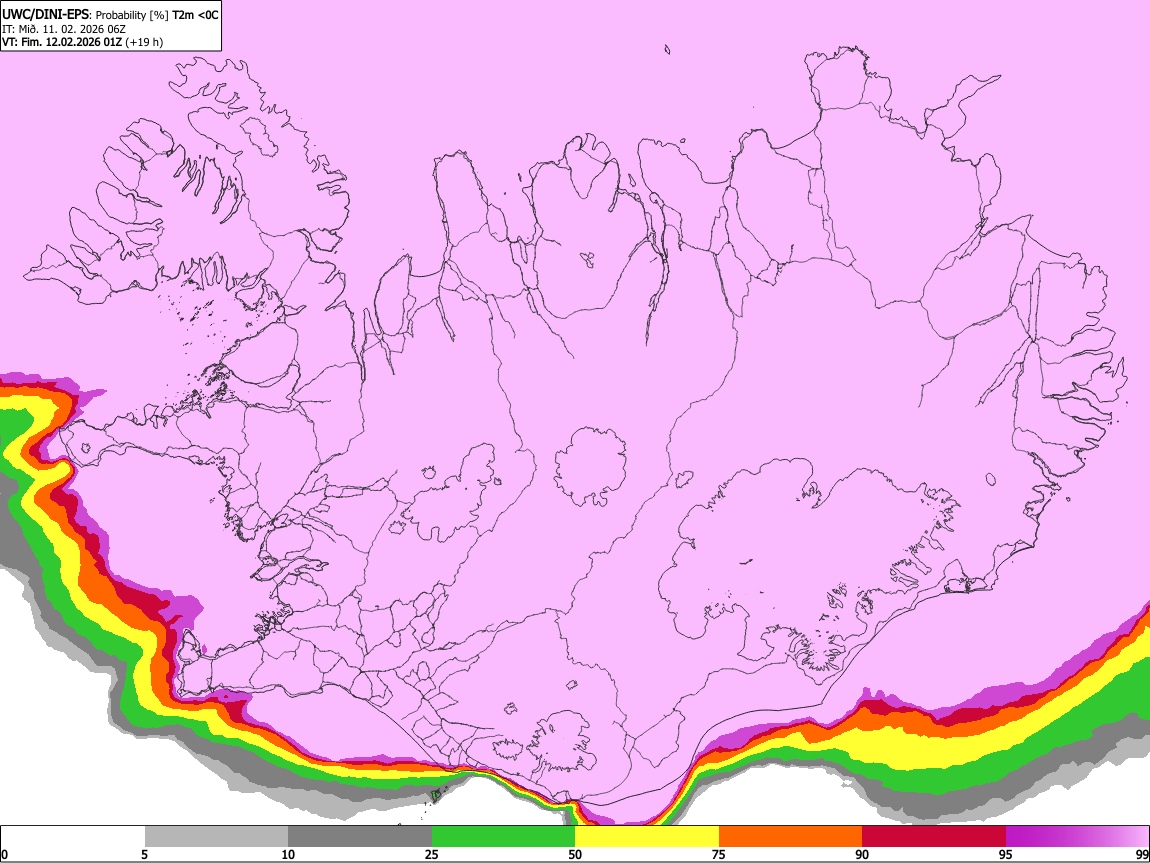
Task: Click the green 25–50 legend band
Action: (503, 837)
